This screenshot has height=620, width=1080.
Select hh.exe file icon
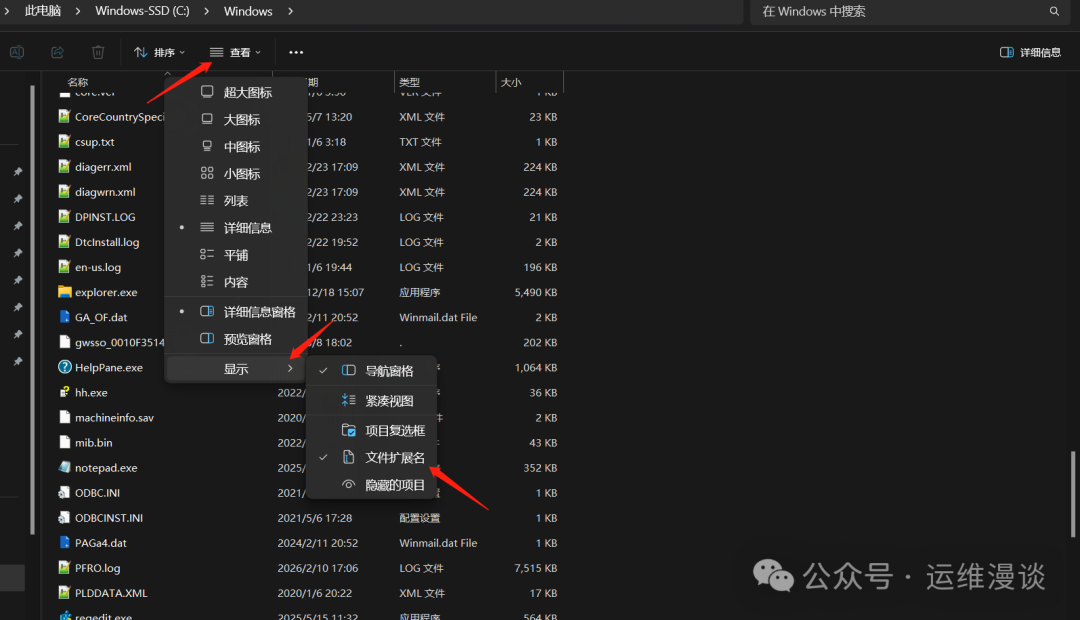[x=65, y=392]
